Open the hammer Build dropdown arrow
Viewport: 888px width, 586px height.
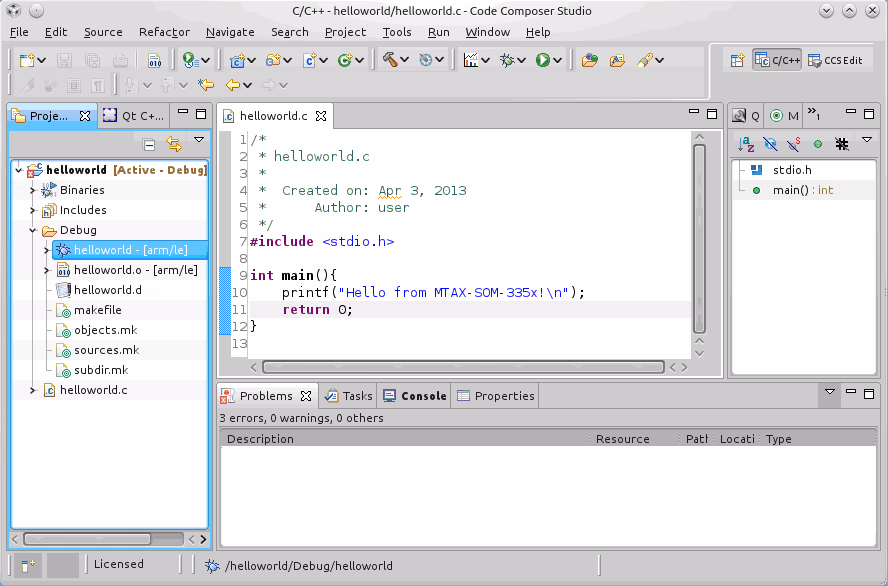click(x=404, y=60)
